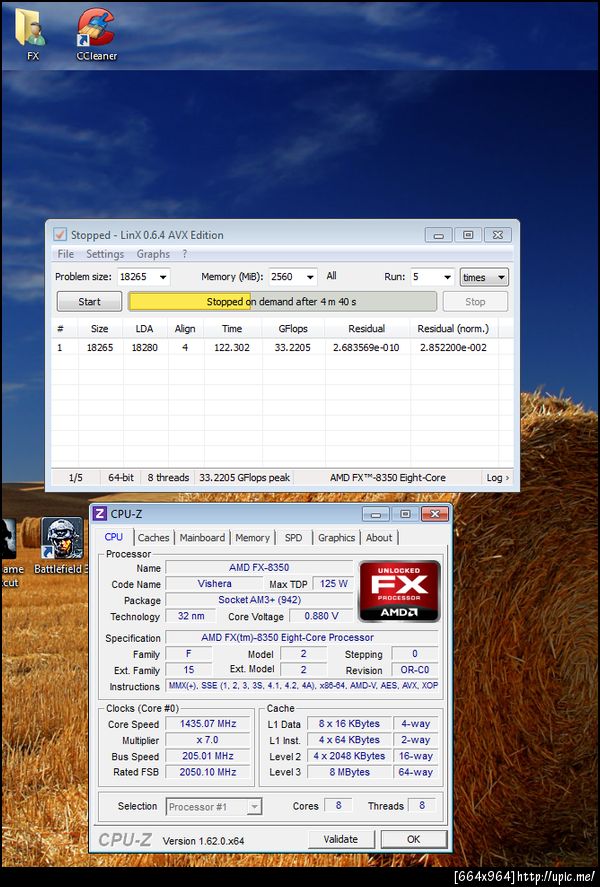Open the Log panel in LinX
This screenshot has height=887, width=600.
pyautogui.click(x=498, y=477)
